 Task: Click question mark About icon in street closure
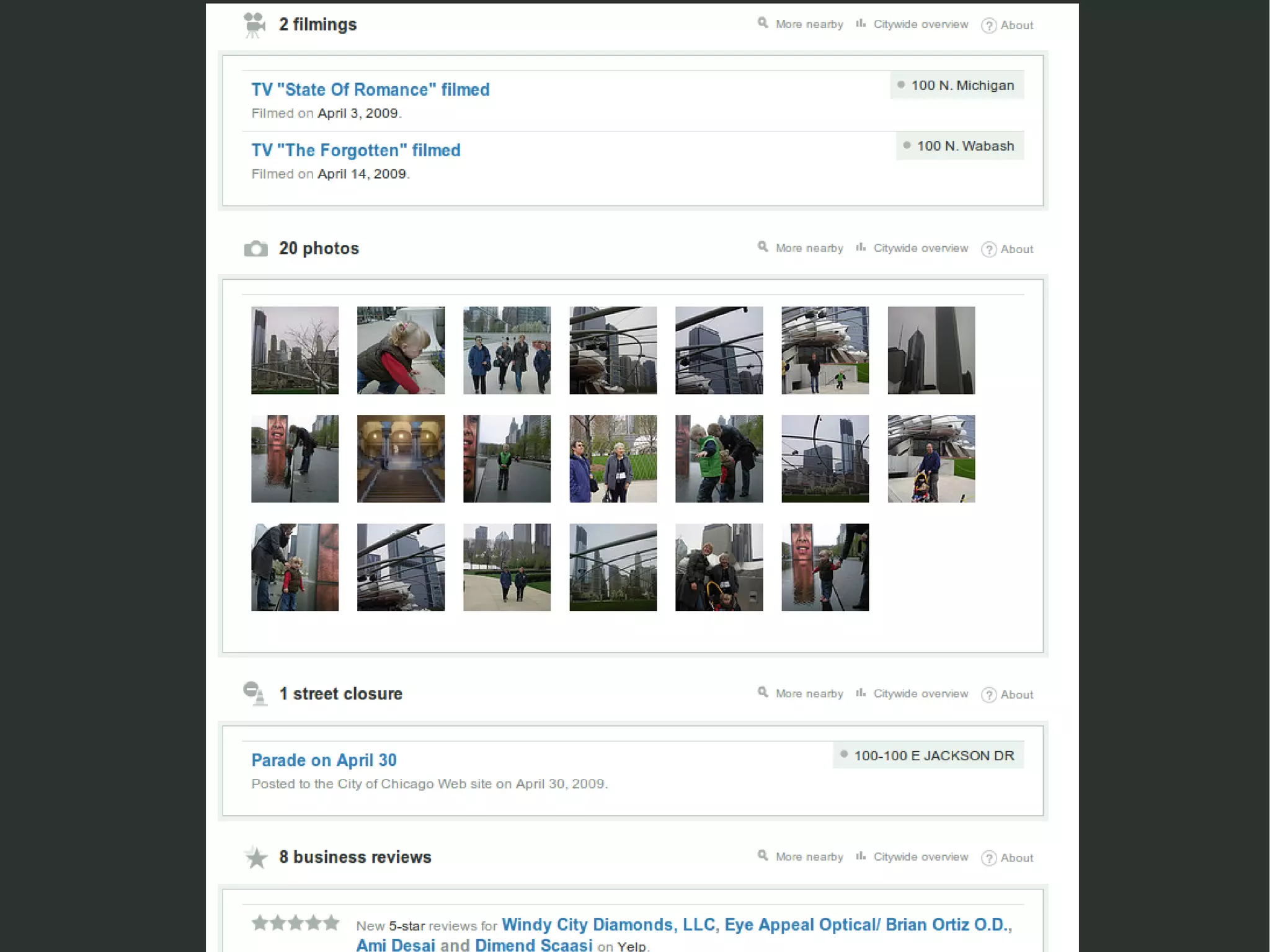989,695
